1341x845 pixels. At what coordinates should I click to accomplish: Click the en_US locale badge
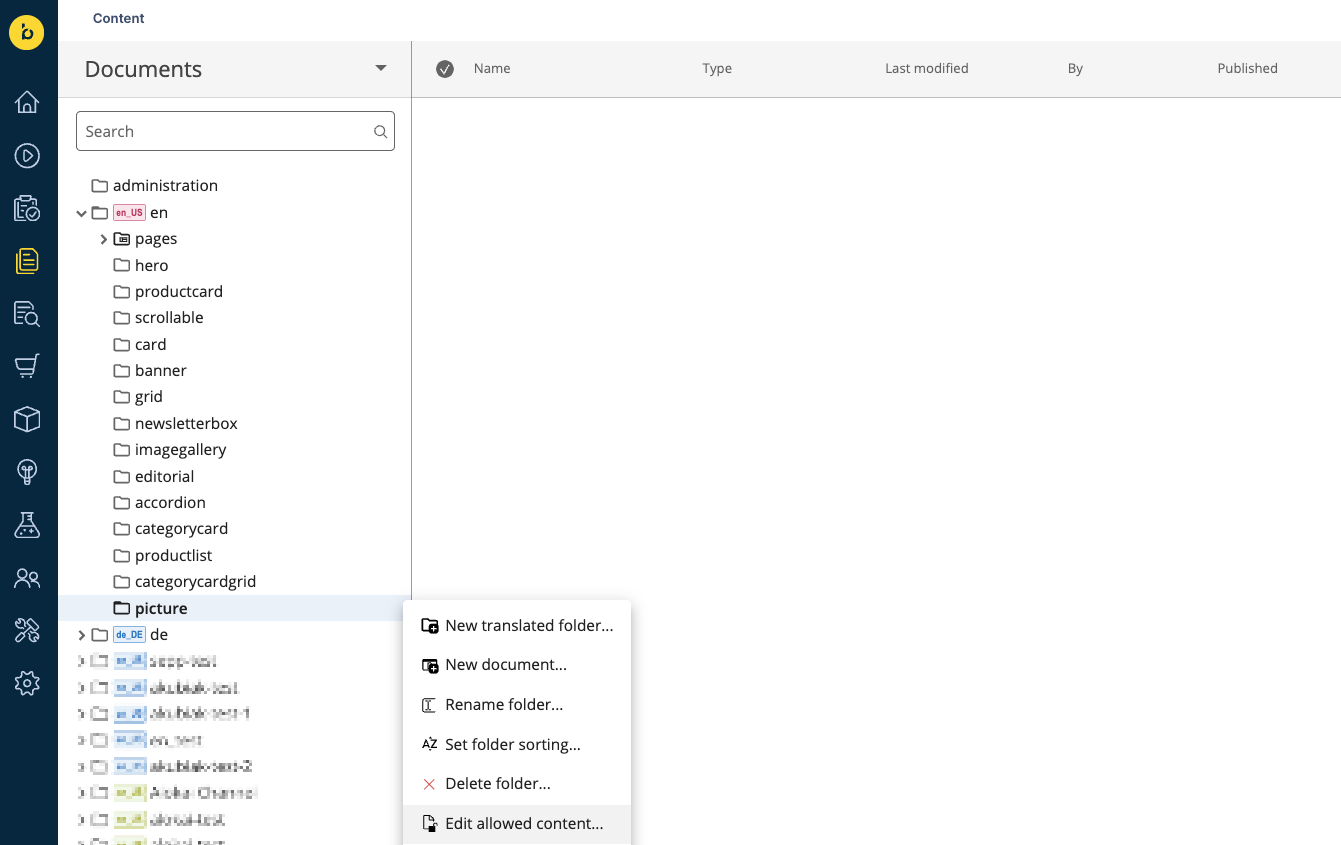pyautogui.click(x=129, y=213)
